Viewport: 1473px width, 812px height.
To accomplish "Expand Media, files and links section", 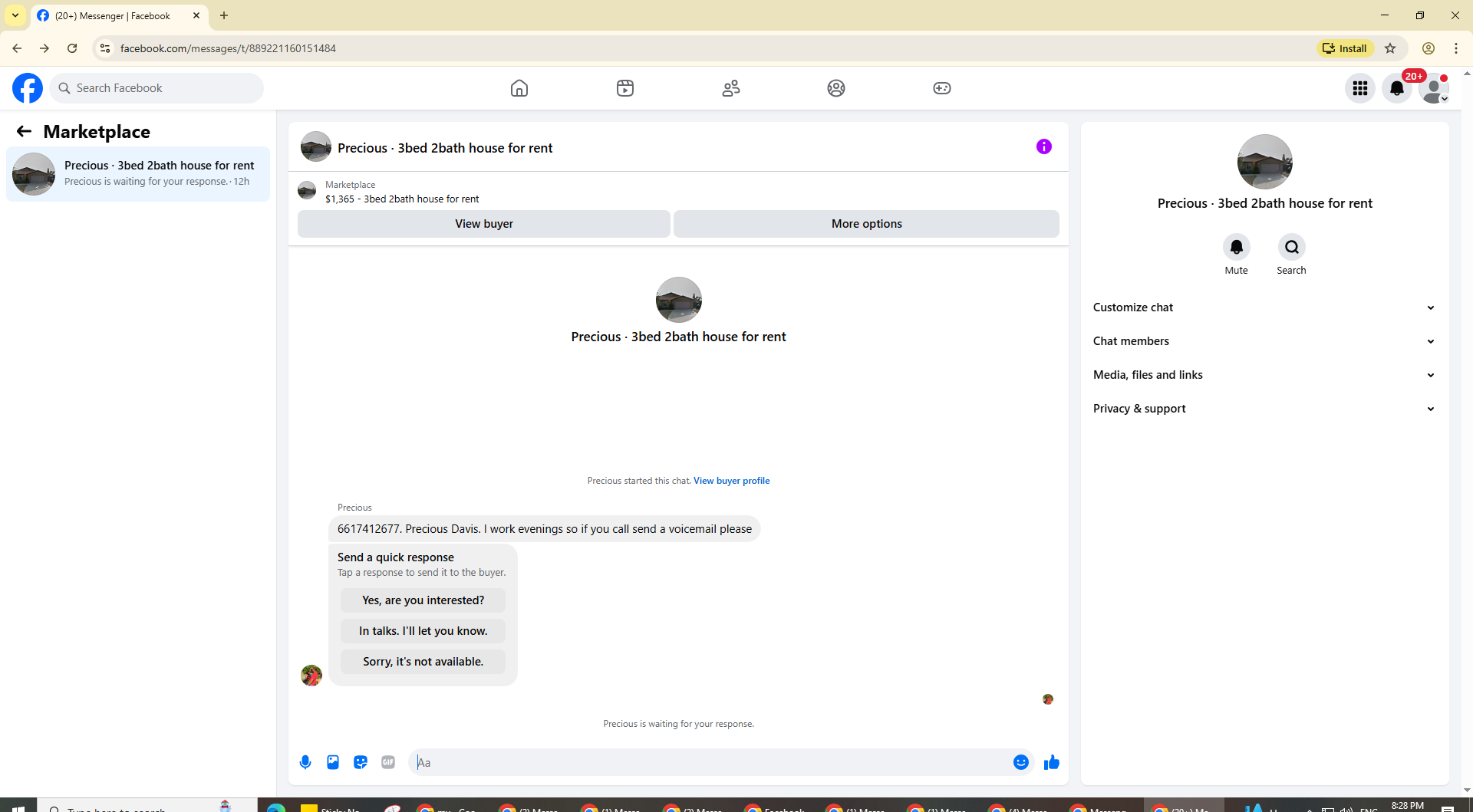I will 1265,375.
